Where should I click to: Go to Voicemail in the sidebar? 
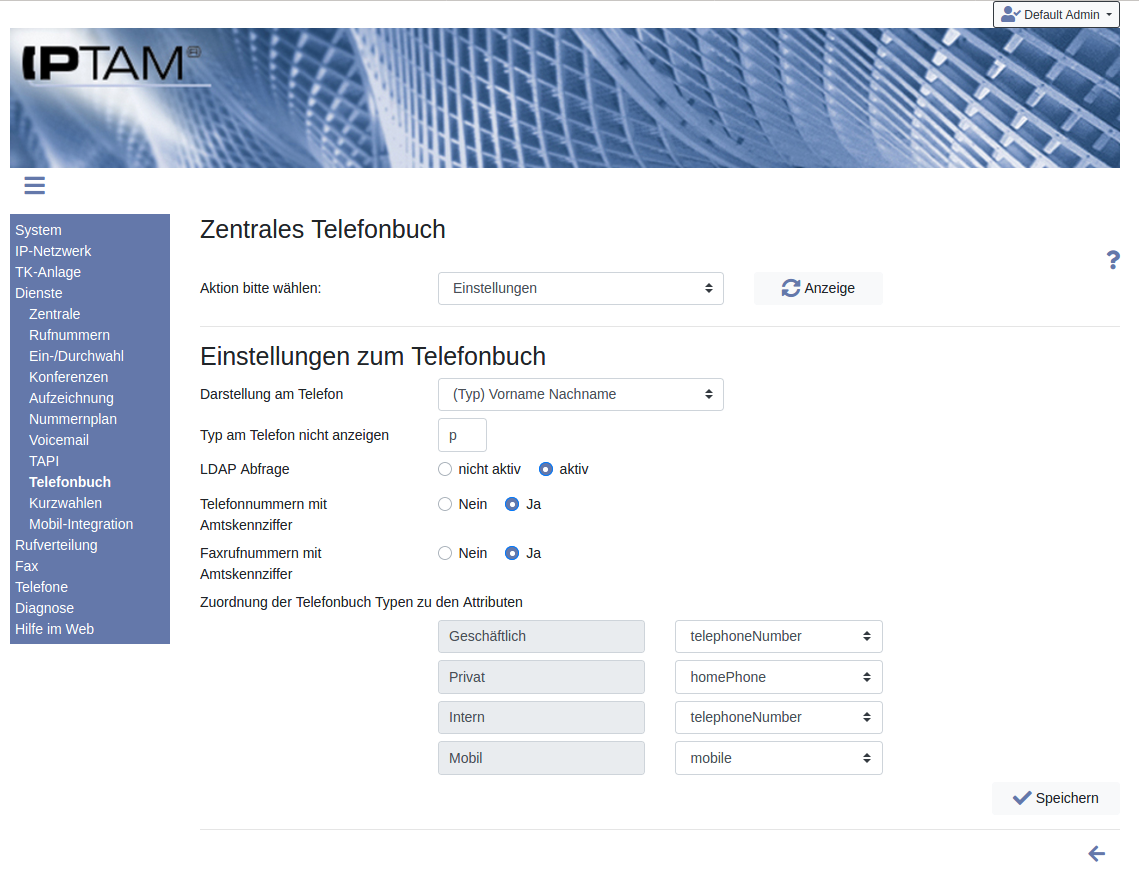[59, 440]
